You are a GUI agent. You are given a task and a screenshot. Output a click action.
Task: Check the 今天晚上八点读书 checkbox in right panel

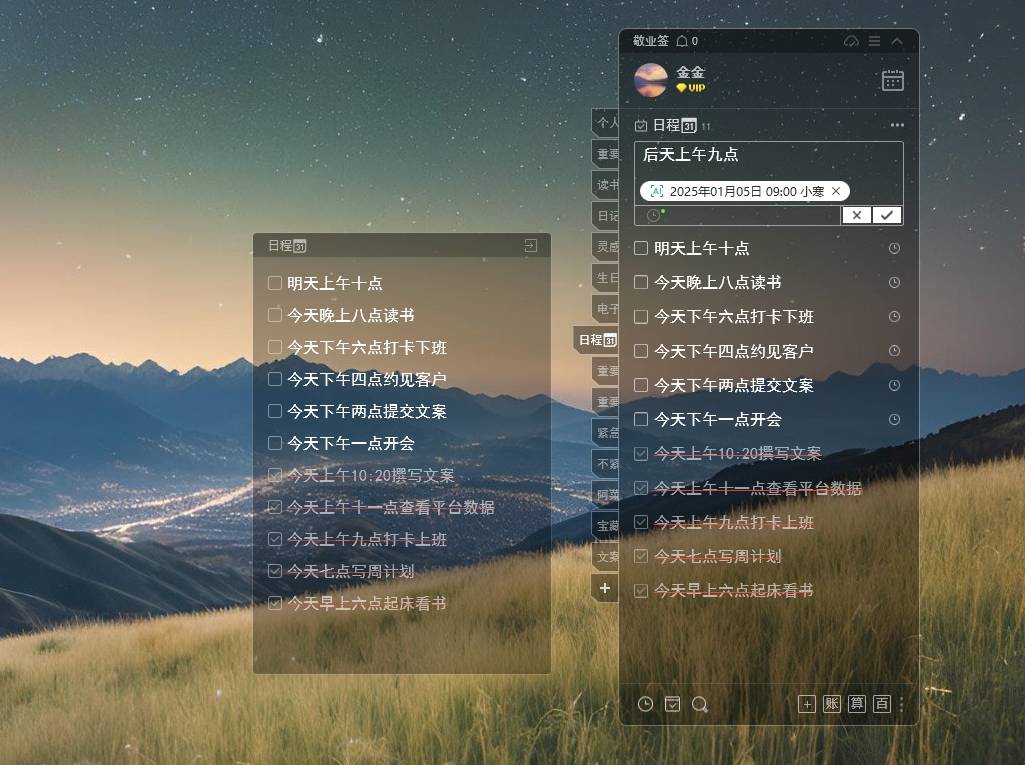pos(641,282)
